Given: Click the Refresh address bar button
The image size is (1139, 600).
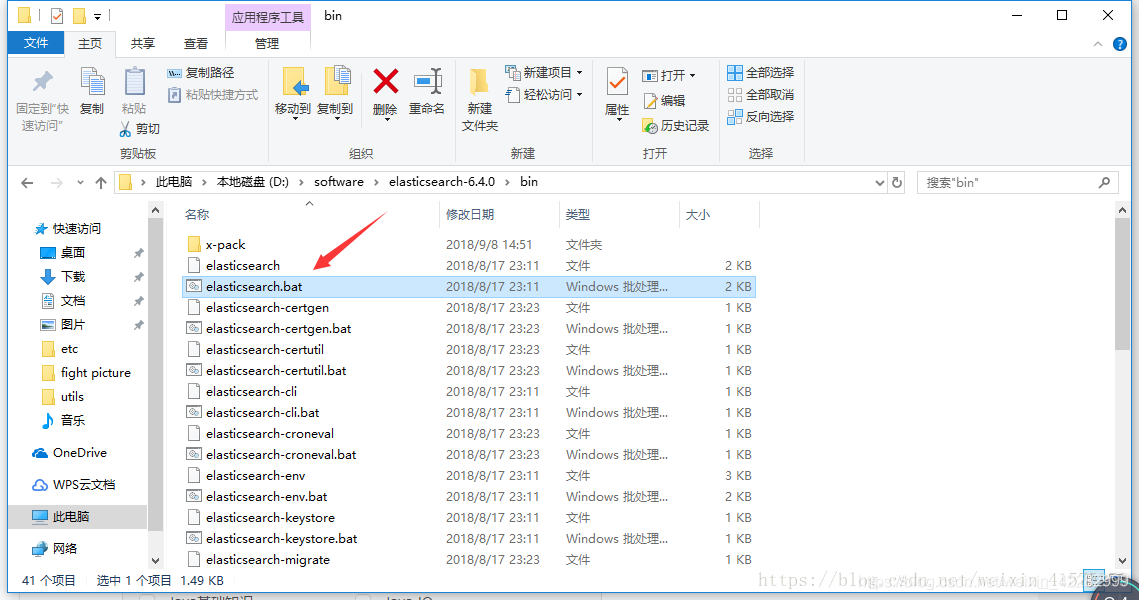Looking at the screenshot, I should [x=897, y=182].
